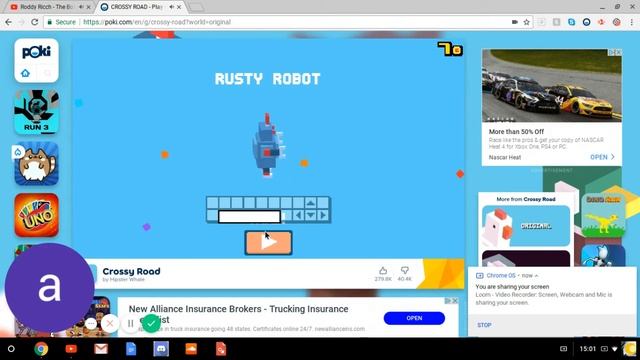Mute the Roddy Ricch tab audio icon

81,7
